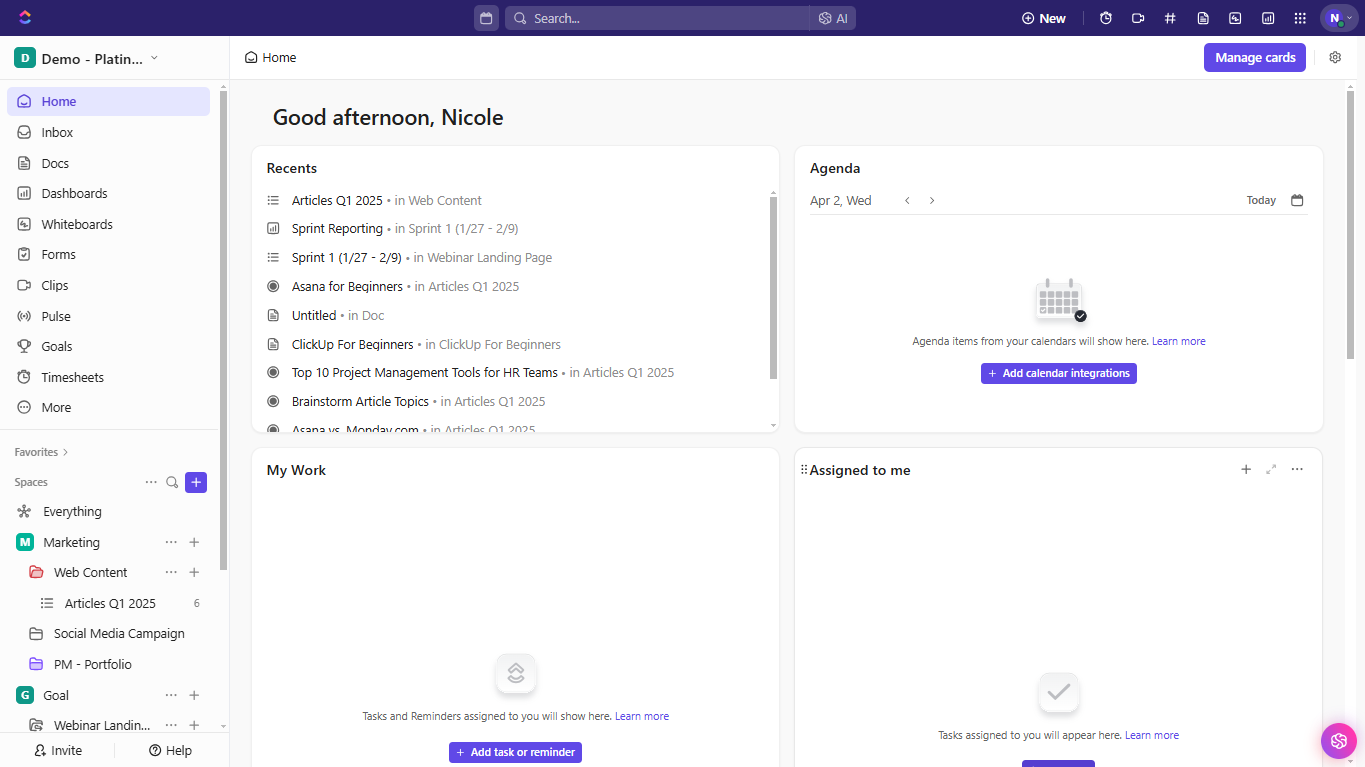Open ClickUp For Beginners recent doc
The height and width of the screenshot is (767, 1365).
(352, 344)
